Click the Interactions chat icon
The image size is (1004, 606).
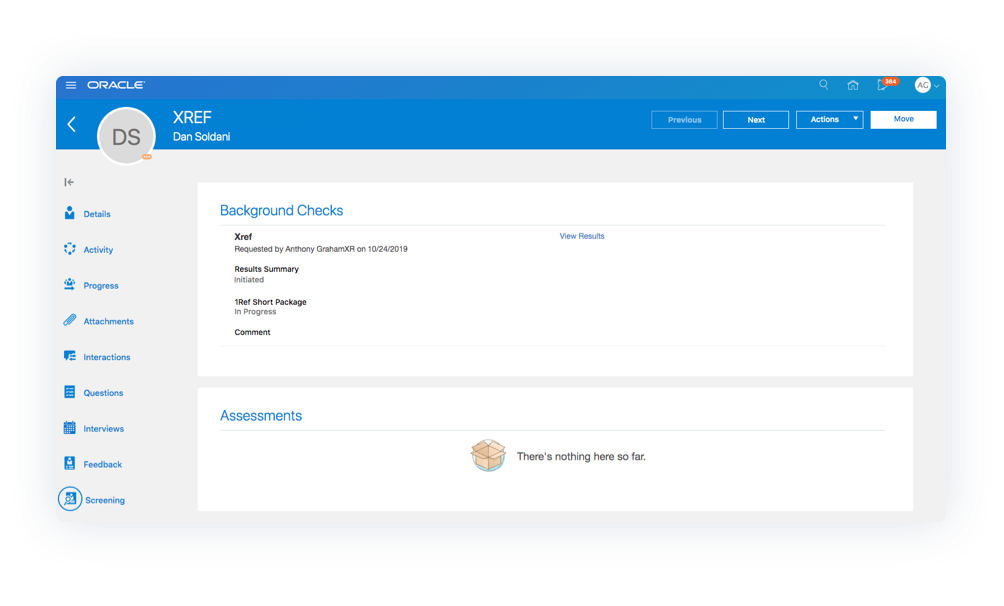point(69,356)
